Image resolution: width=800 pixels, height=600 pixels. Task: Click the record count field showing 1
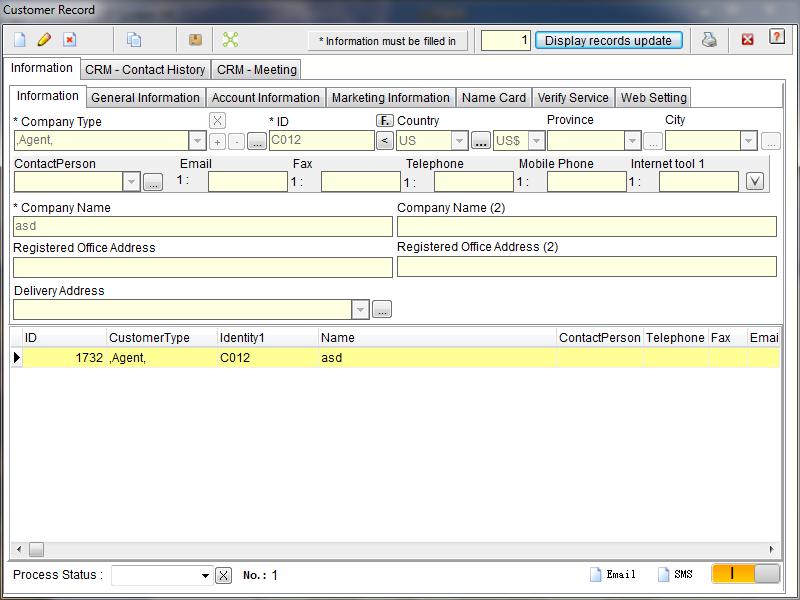pos(506,40)
